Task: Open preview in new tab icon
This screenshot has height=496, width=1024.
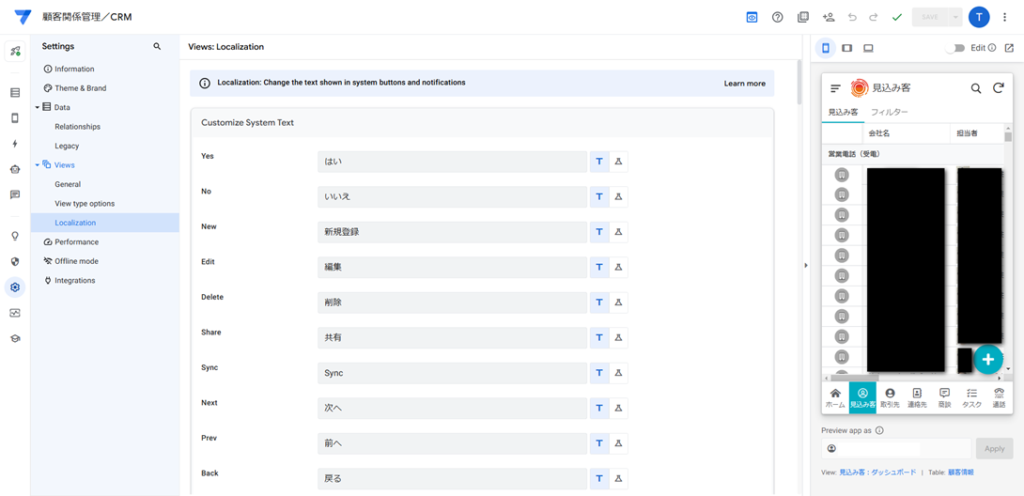Action: click(1009, 48)
